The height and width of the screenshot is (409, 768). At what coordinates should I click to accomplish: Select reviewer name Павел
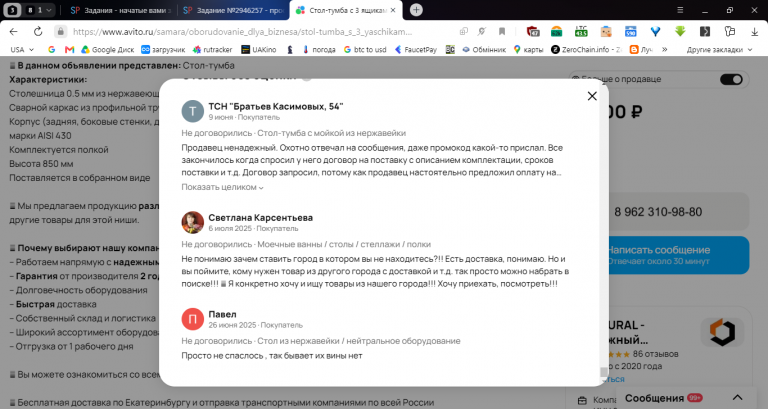point(222,314)
